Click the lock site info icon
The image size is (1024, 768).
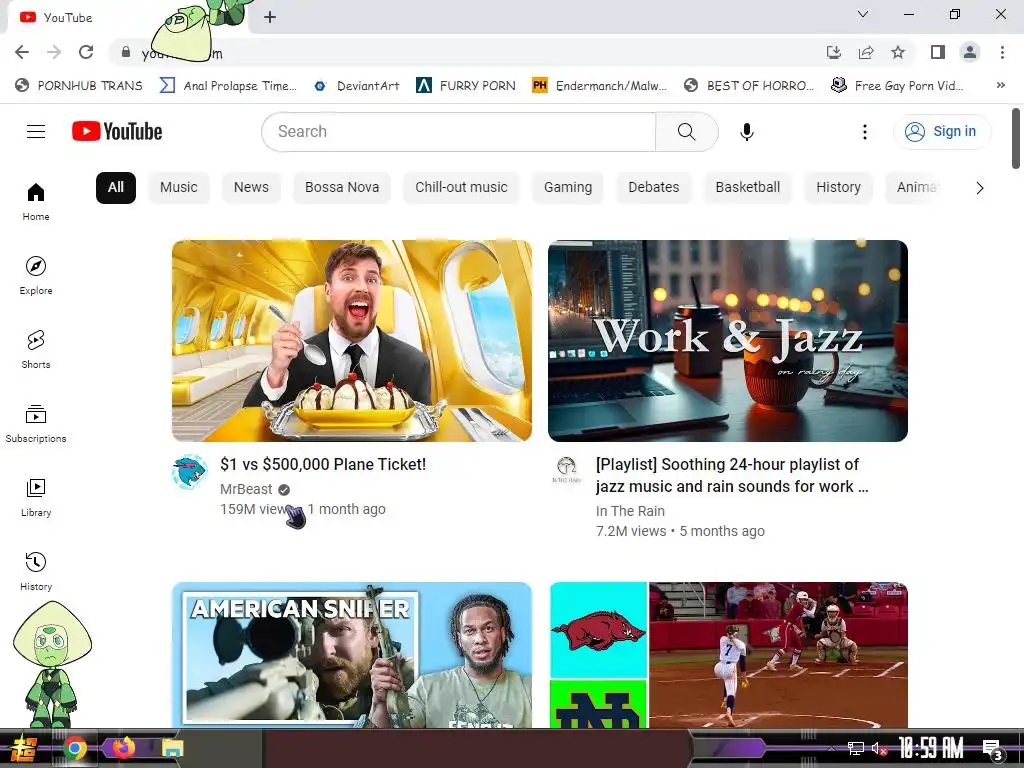click(126, 52)
